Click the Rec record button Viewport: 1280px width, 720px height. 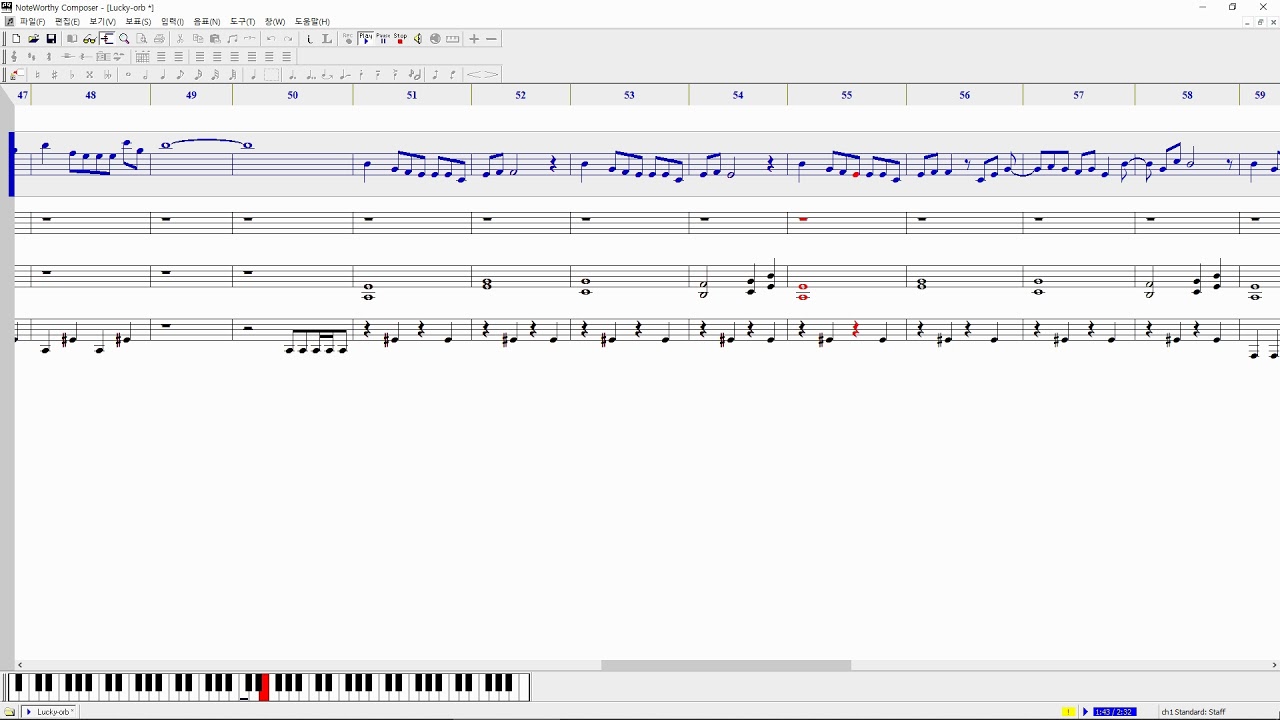click(348, 39)
